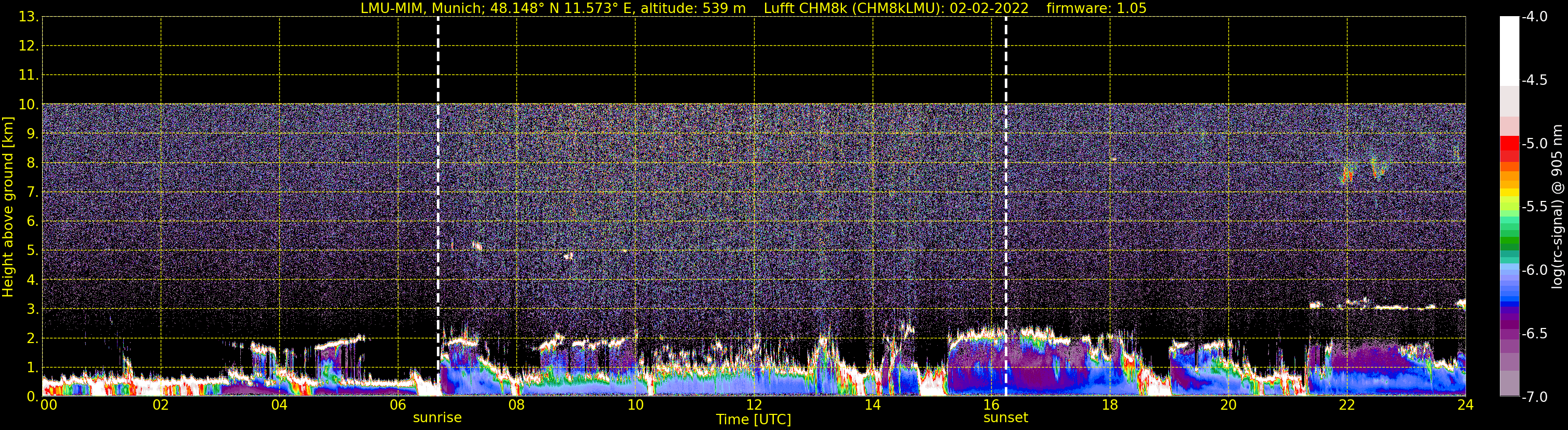Screen dimensions: 1568x430
Task: Click the time axis tick label 02
Action: click(x=161, y=405)
